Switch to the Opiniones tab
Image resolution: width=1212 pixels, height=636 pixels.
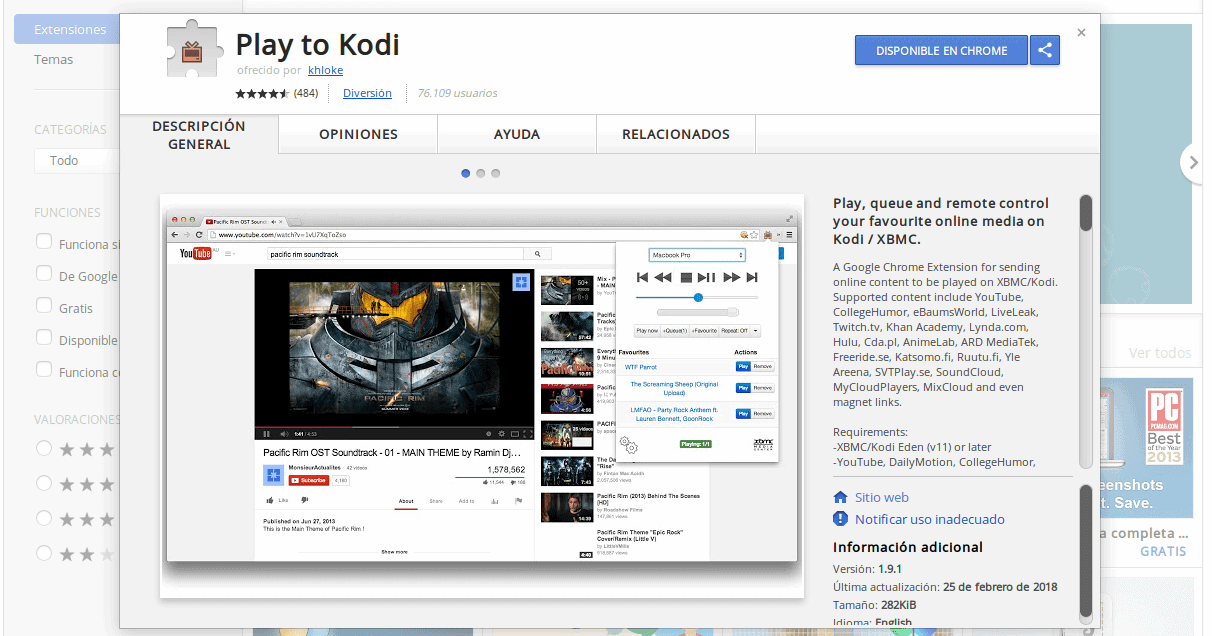point(358,134)
